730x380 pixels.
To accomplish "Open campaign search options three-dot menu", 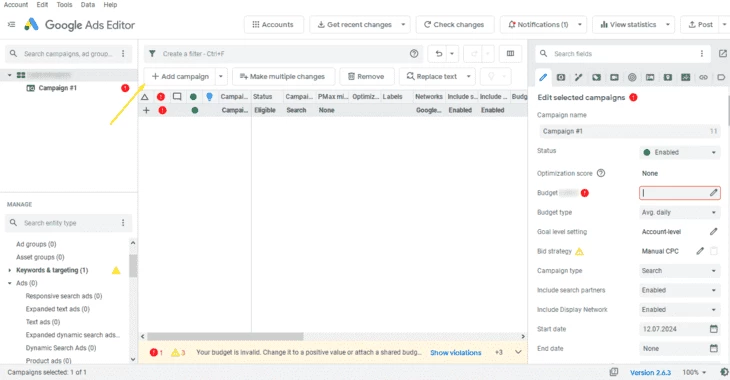I will 123,54.
